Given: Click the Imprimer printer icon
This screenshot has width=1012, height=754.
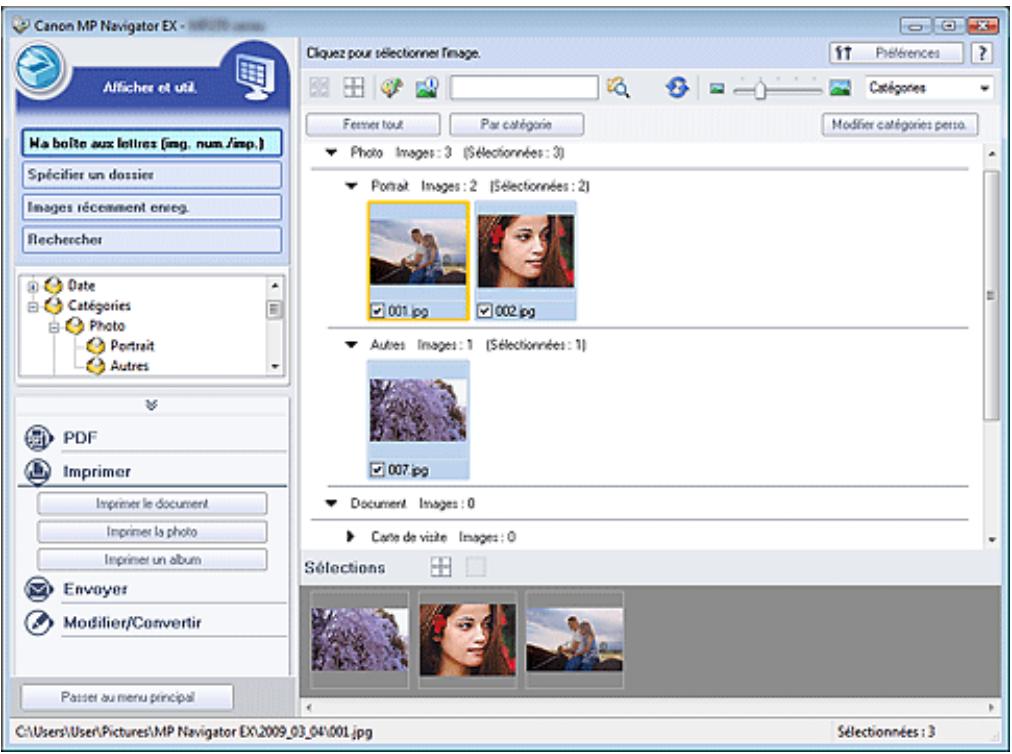Looking at the screenshot, I should 39,471.
